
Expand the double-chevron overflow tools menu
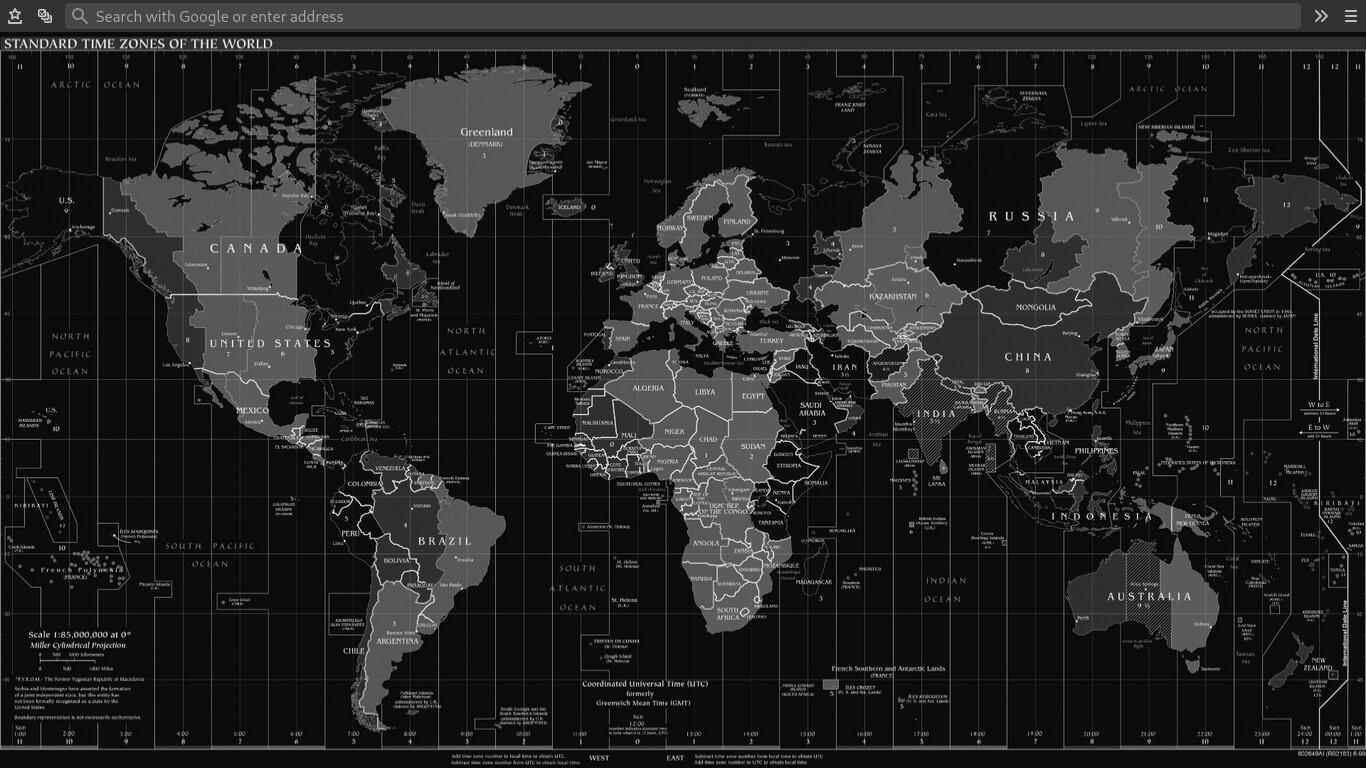click(1321, 16)
